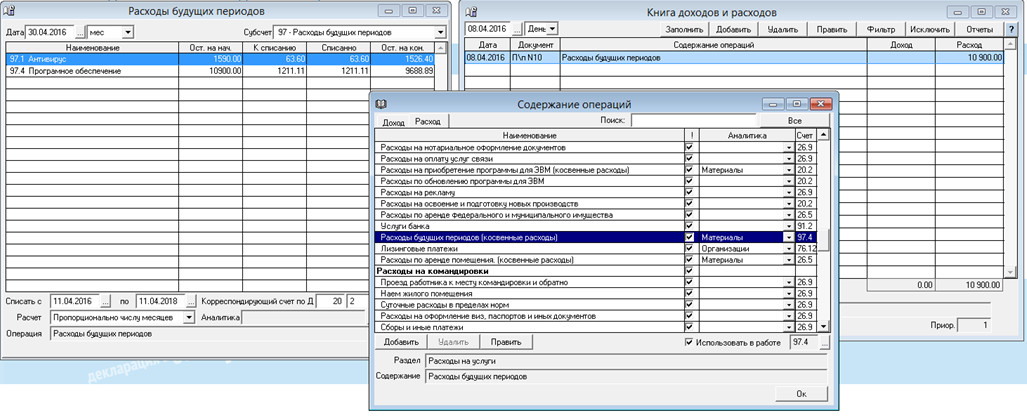Open analytics dropdown for Расходы по аренде помещения row
The image size is (1027, 420).
point(789,260)
